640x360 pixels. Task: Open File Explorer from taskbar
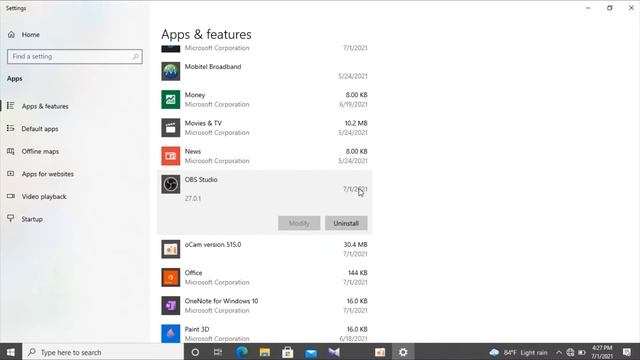(264, 352)
